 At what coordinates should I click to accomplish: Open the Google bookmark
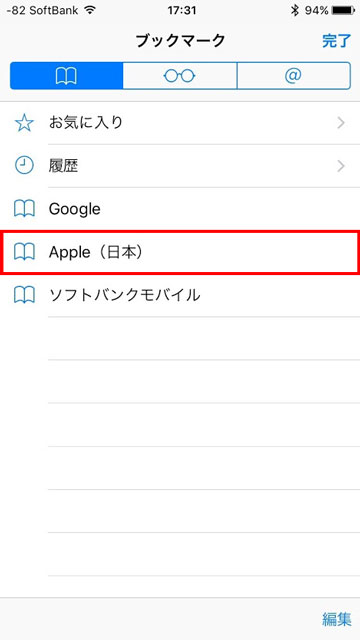(180, 209)
